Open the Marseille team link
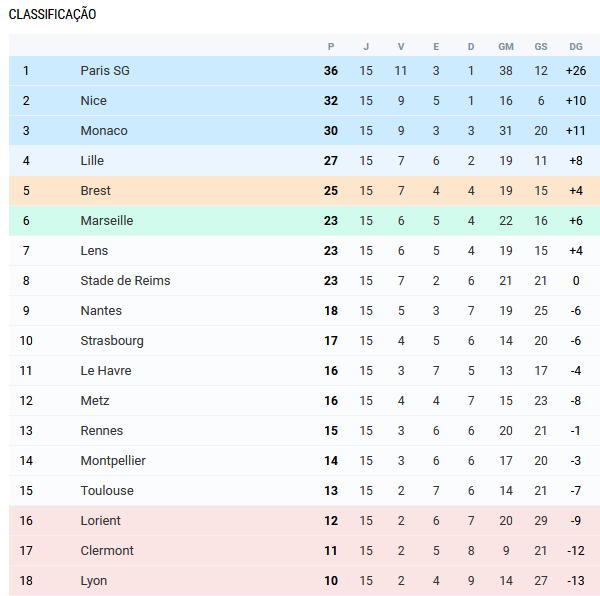 (x=106, y=221)
